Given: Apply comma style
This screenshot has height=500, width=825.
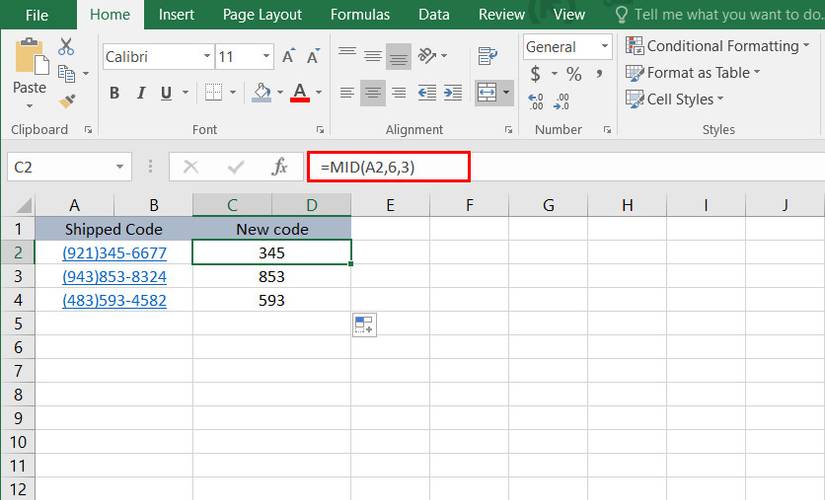Looking at the screenshot, I should (599, 74).
